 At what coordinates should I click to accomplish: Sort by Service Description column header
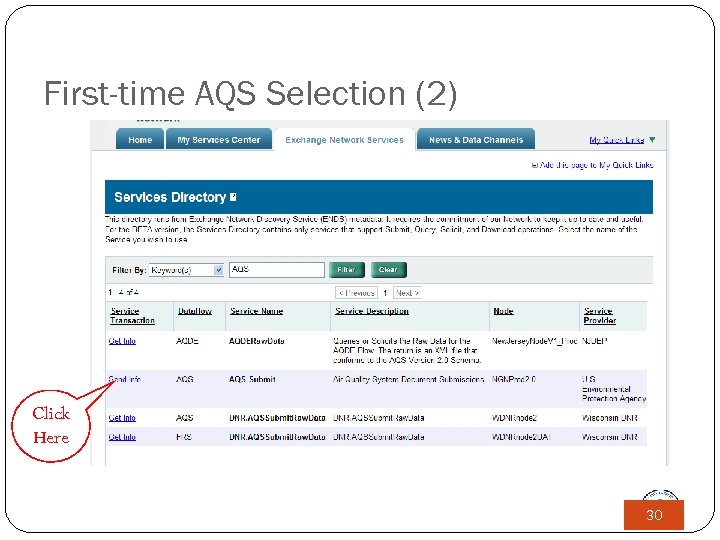[371, 311]
